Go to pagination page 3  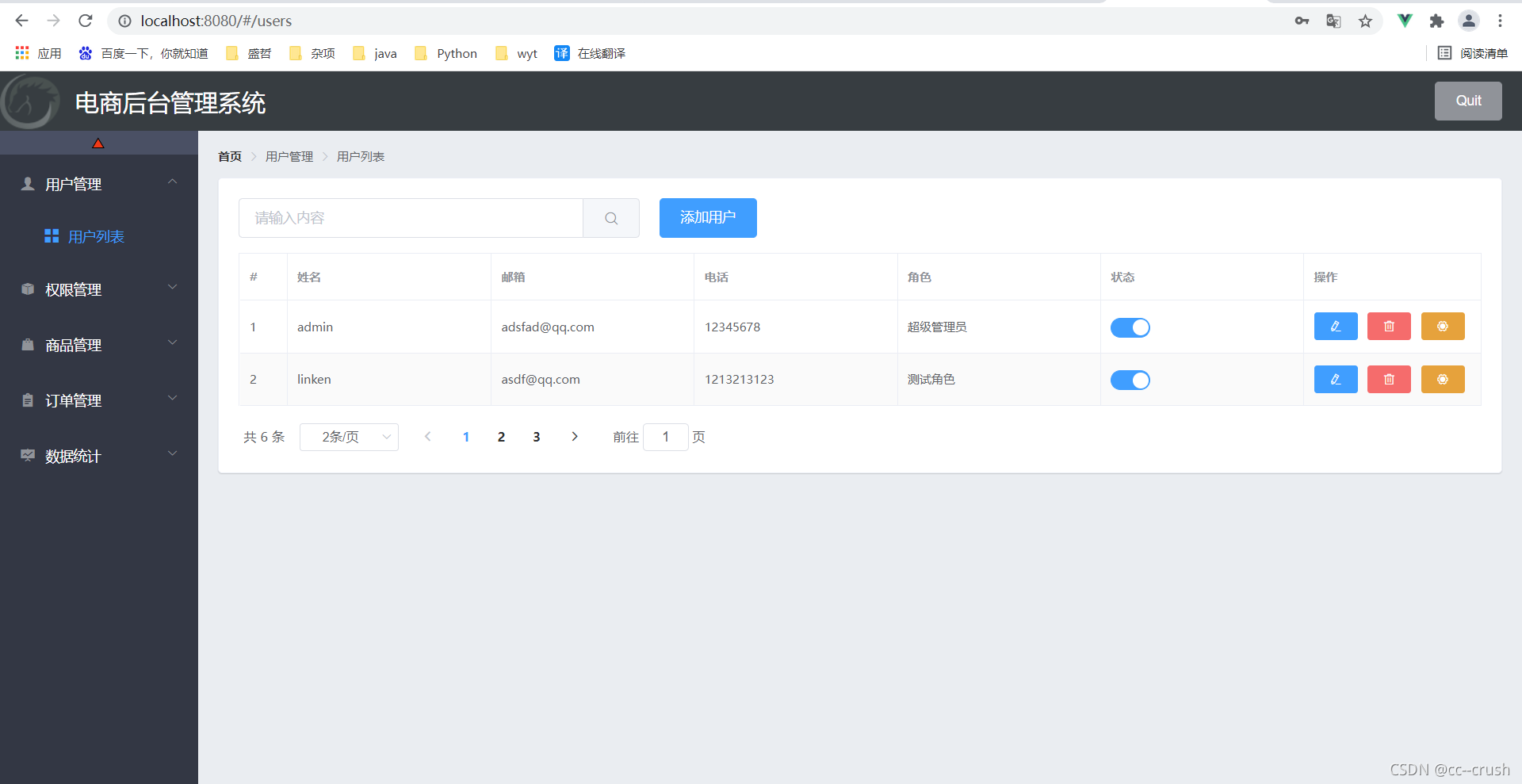click(x=537, y=437)
